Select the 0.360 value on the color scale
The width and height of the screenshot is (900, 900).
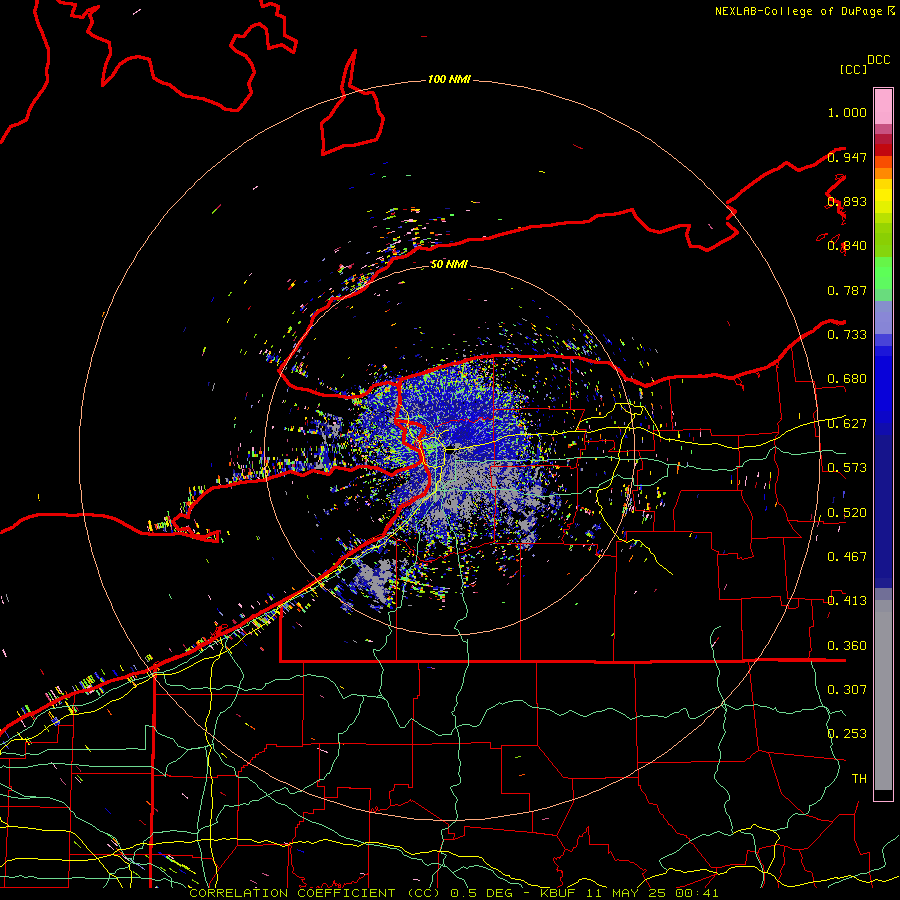pos(847,646)
